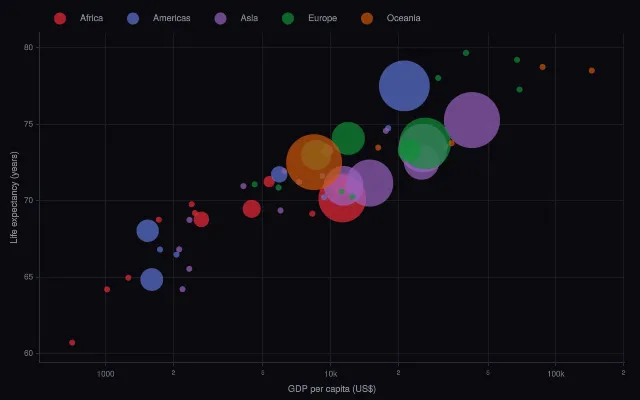Viewport: 640px width, 400px height.
Task: Click the large red Africa bubble at 70
Action: 342,199
